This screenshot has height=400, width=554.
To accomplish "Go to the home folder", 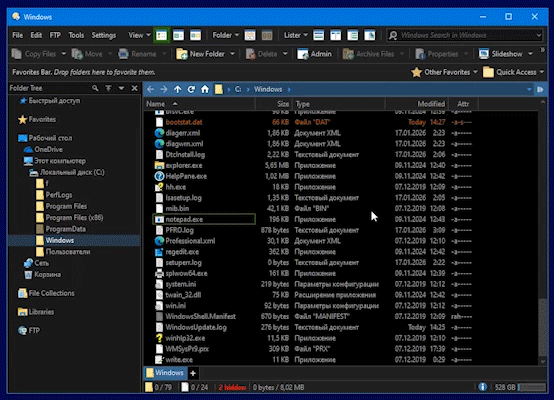I will (x=205, y=89).
